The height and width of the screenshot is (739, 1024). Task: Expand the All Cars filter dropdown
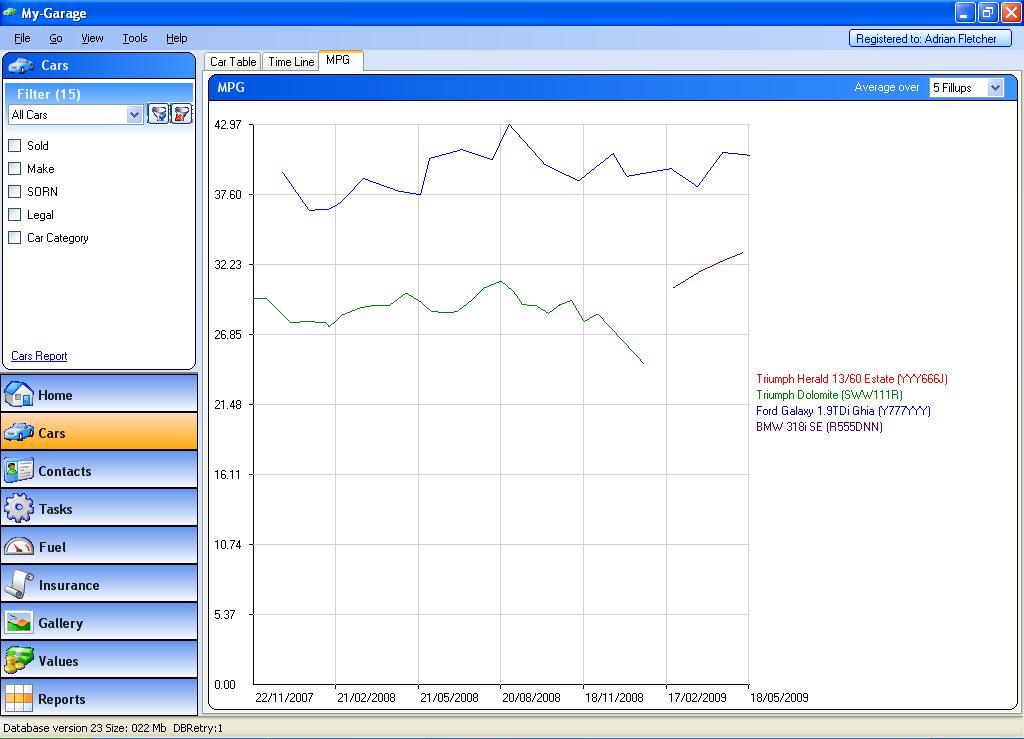click(134, 115)
